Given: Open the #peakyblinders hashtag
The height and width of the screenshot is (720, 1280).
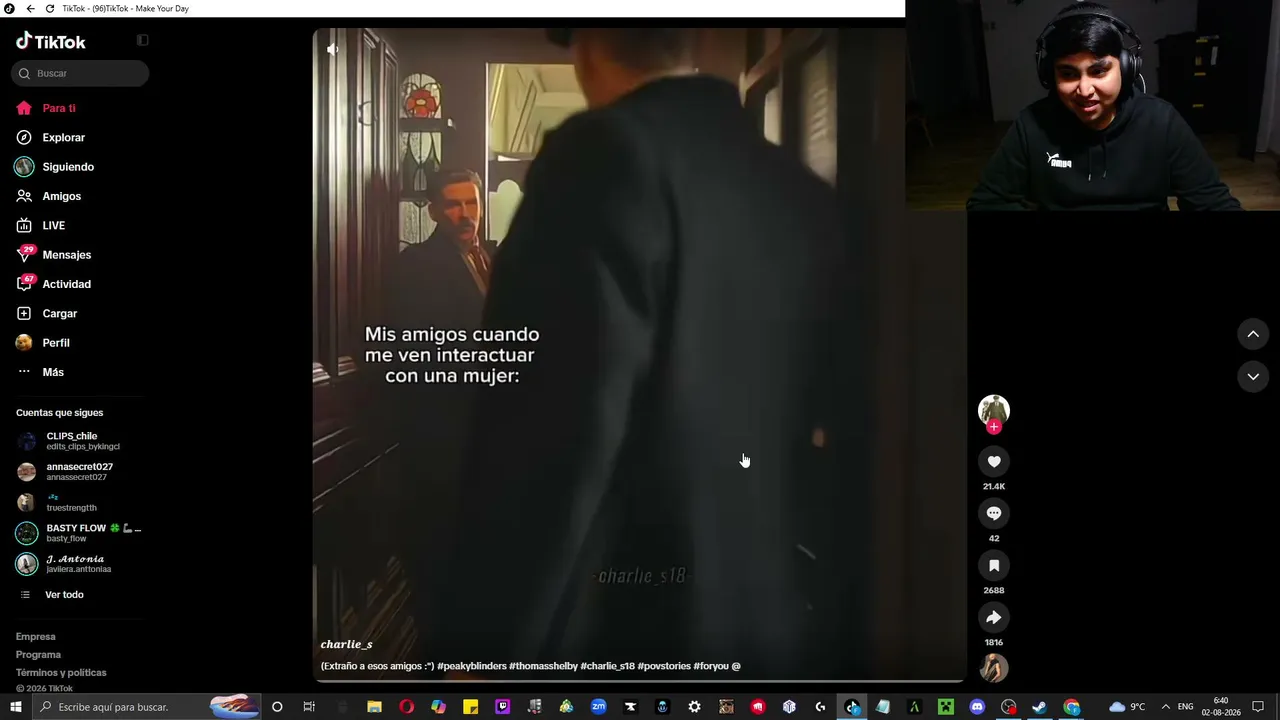Looking at the screenshot, I should click(x=472, y=666).
